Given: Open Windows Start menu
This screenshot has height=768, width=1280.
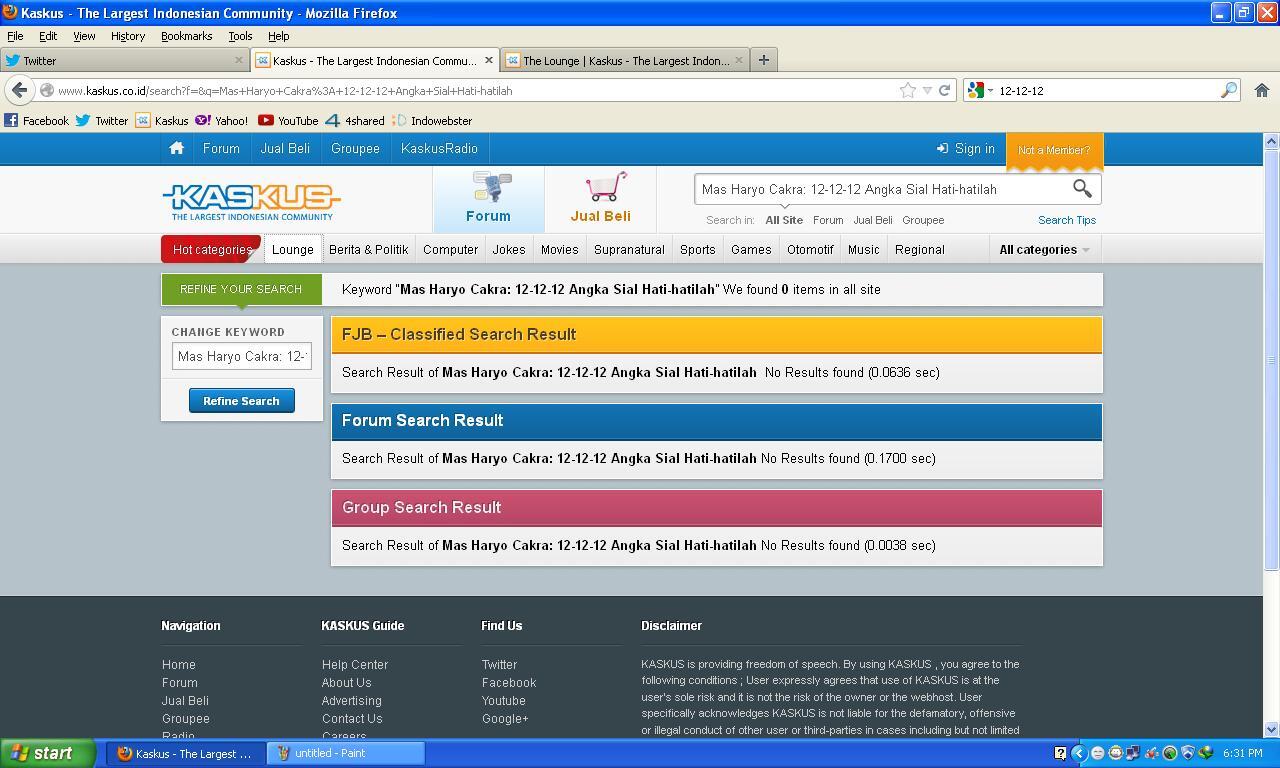Looking at the screenshot, I should 48,753.
